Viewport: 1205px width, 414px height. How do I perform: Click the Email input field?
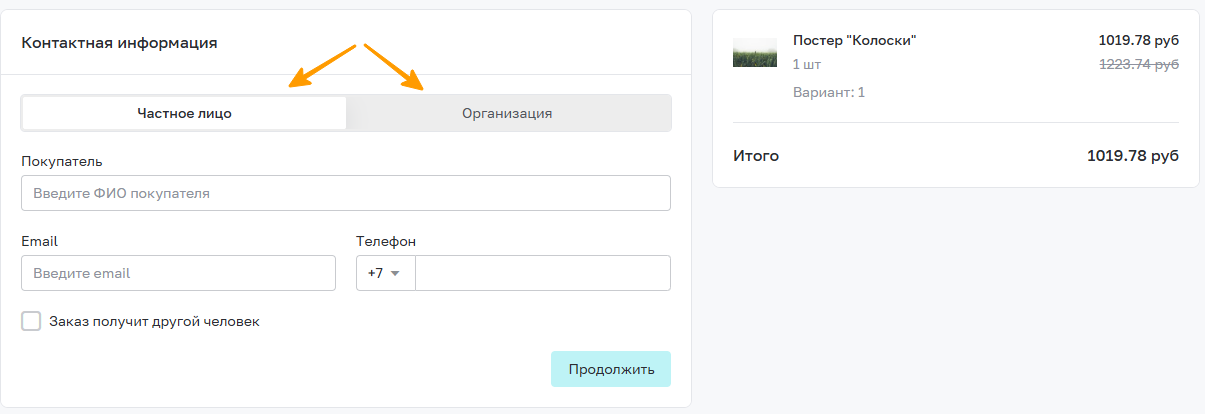178,273
